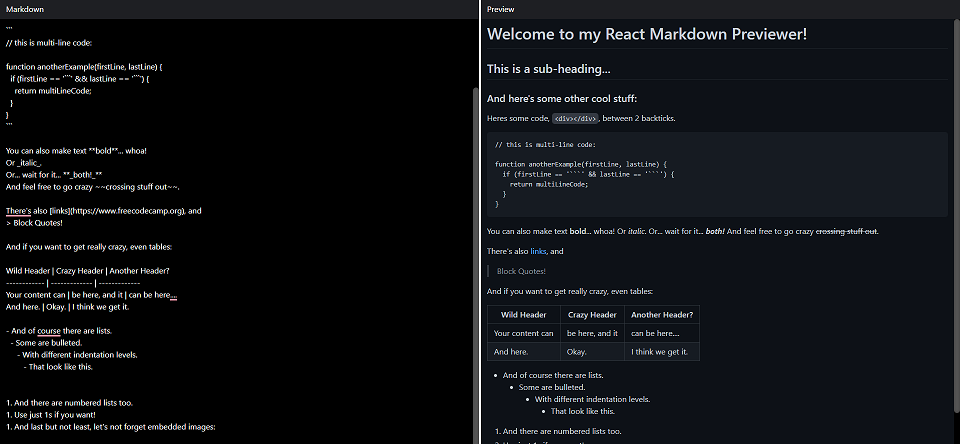Click the "Welcome to my React Markdown Previewer!" heading

pyautogui.click(x=647, y=34)
